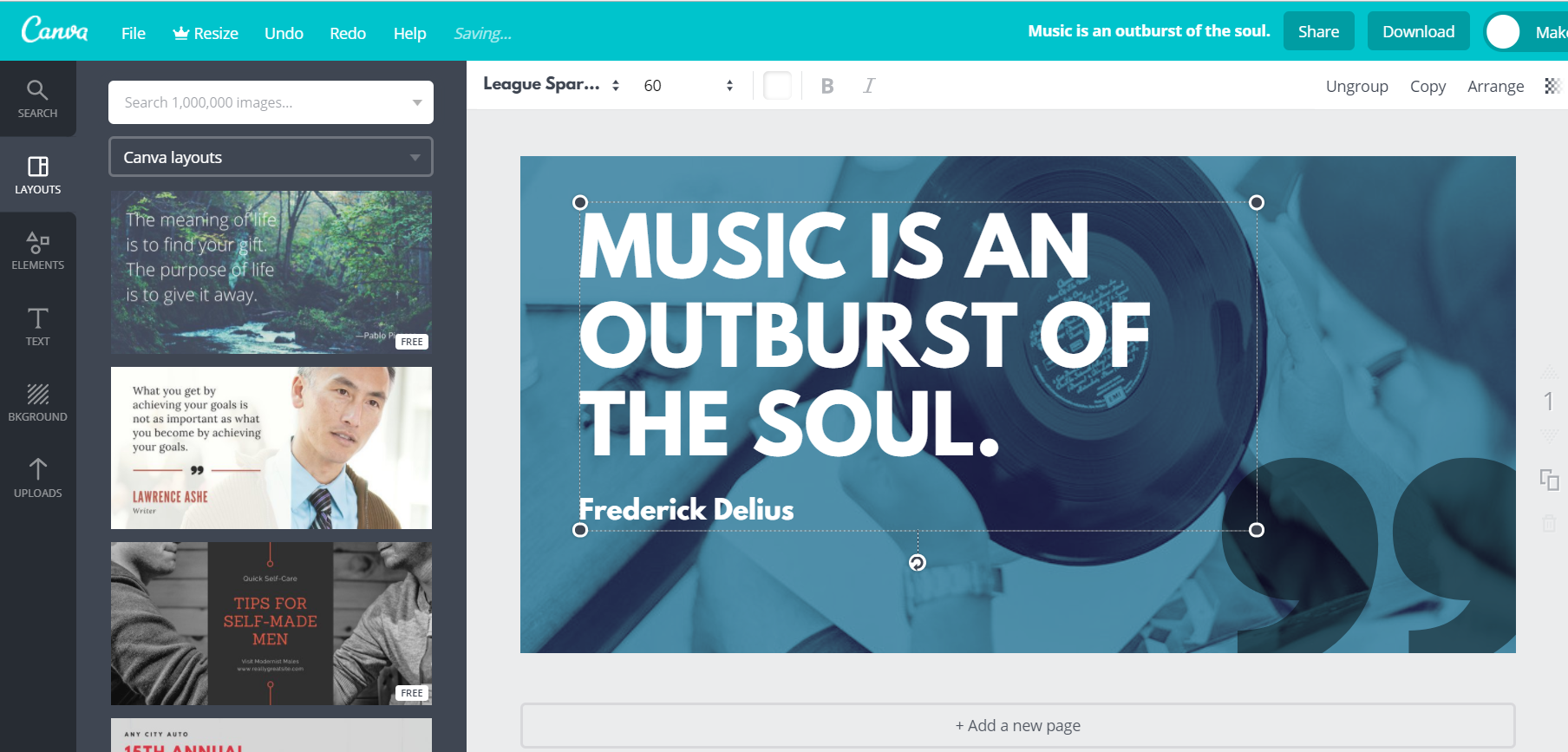Viewport: 1568px width, 752px height.
Task: Click the top-right selection handle
Action: 1257,203
